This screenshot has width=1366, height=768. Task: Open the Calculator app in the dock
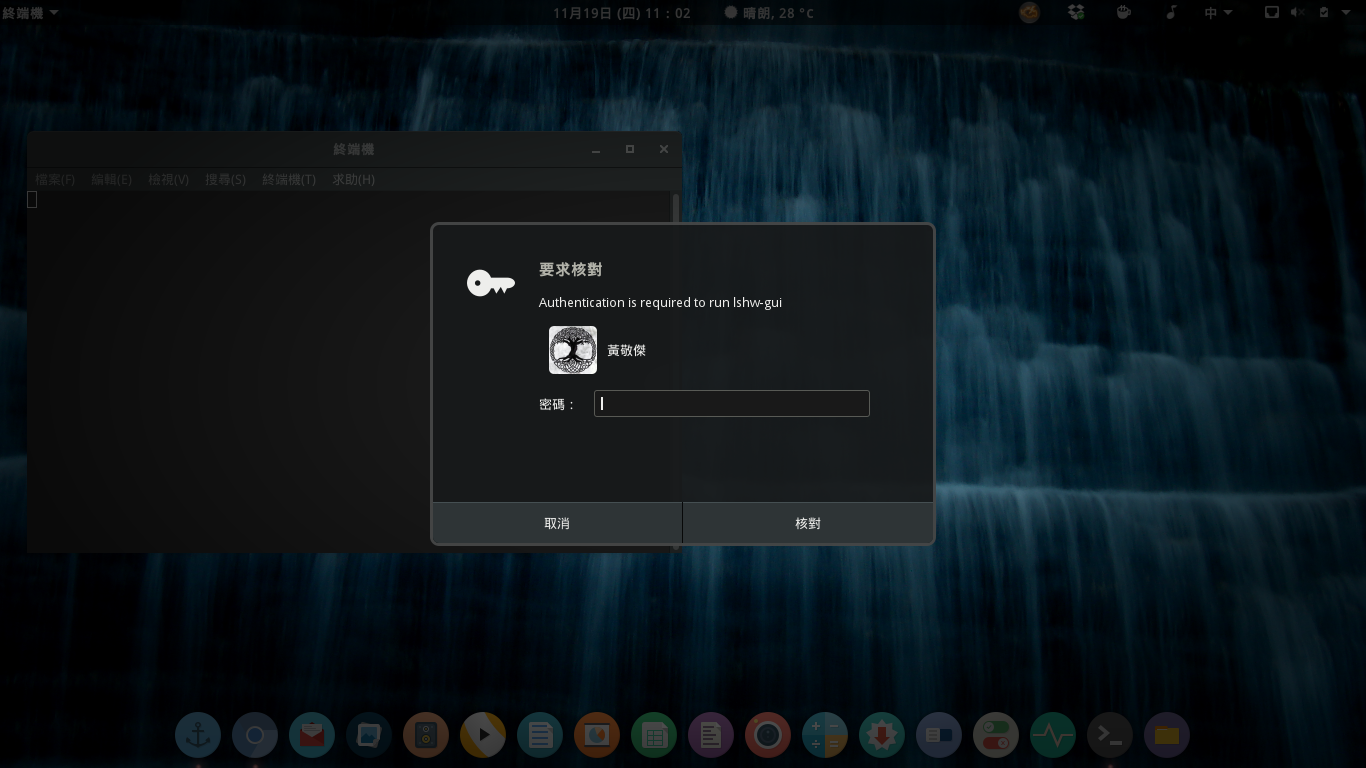tap(824, 735)
